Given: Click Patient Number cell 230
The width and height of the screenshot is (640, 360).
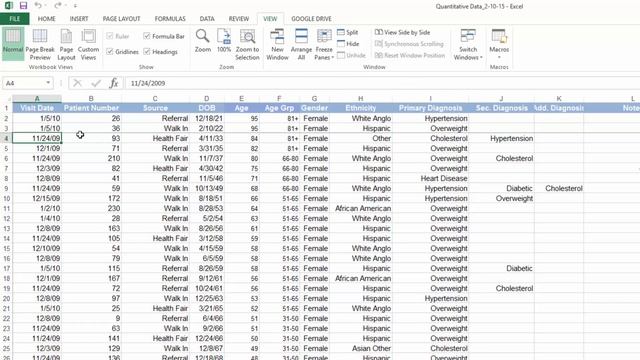Looking at the screenshot, I should (91, 209).
